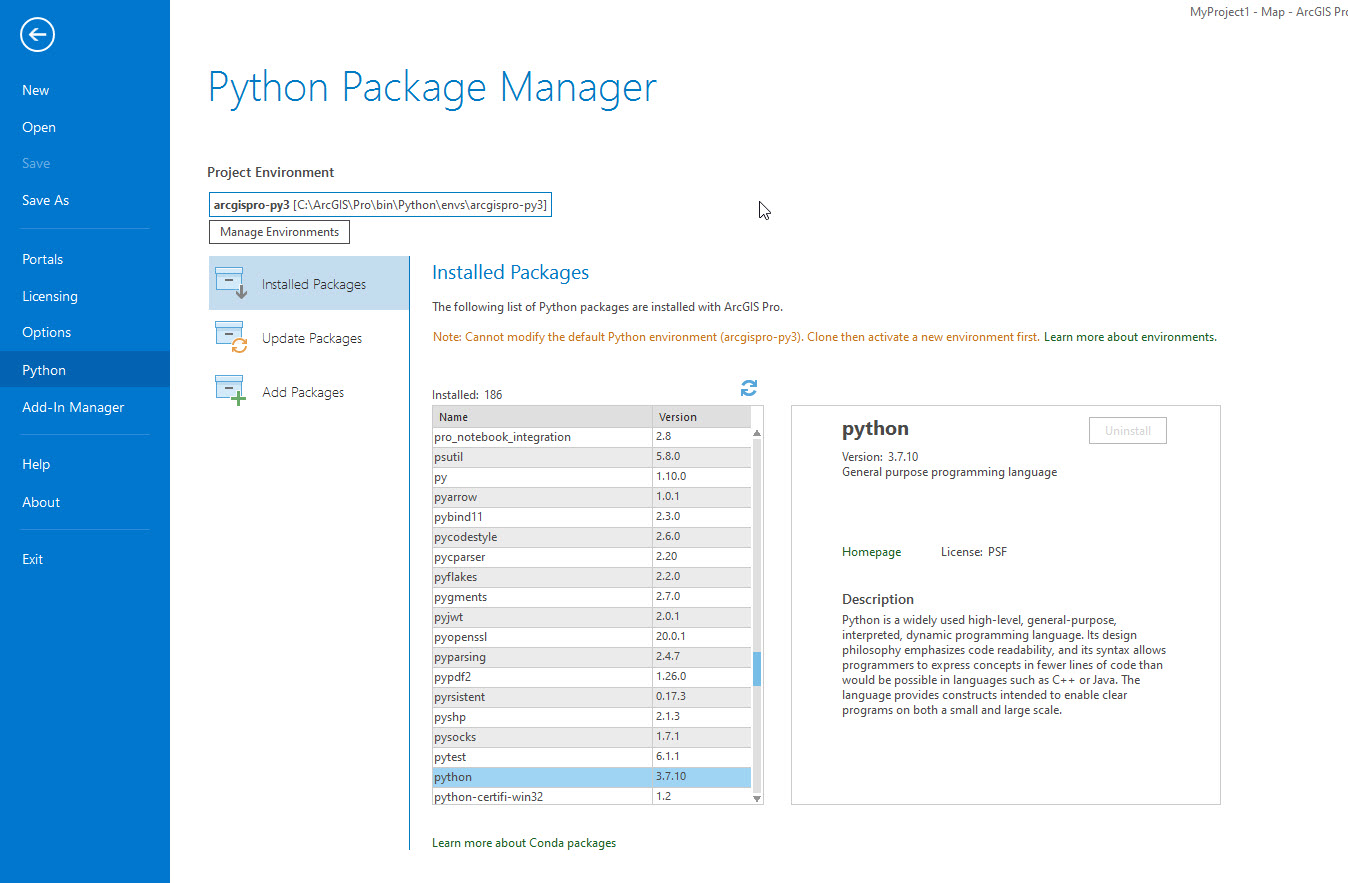
Task: Click the refresh installed packages icon
Action: [x=749, y=388]
